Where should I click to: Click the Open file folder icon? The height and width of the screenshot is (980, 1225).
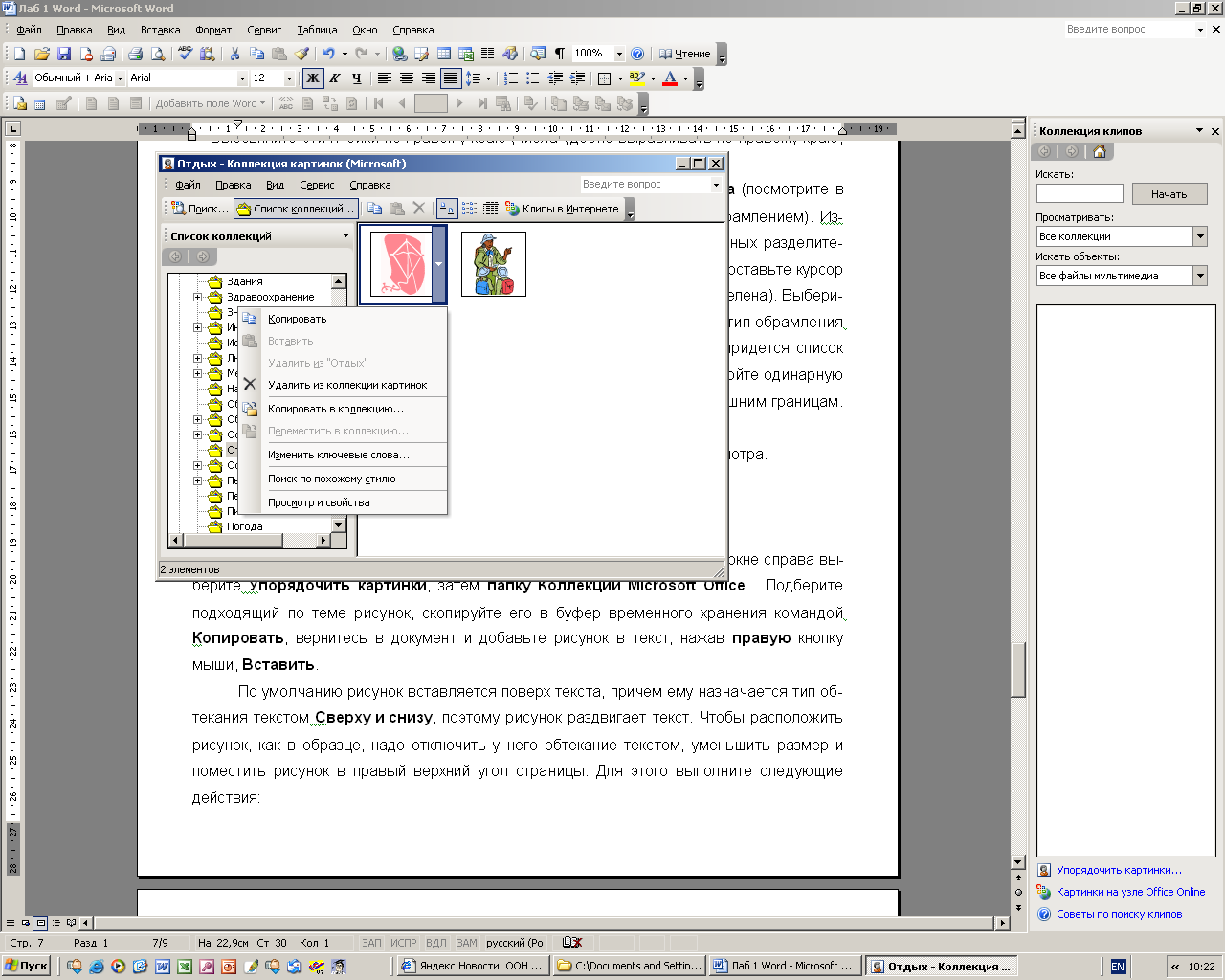click(41, 54)
